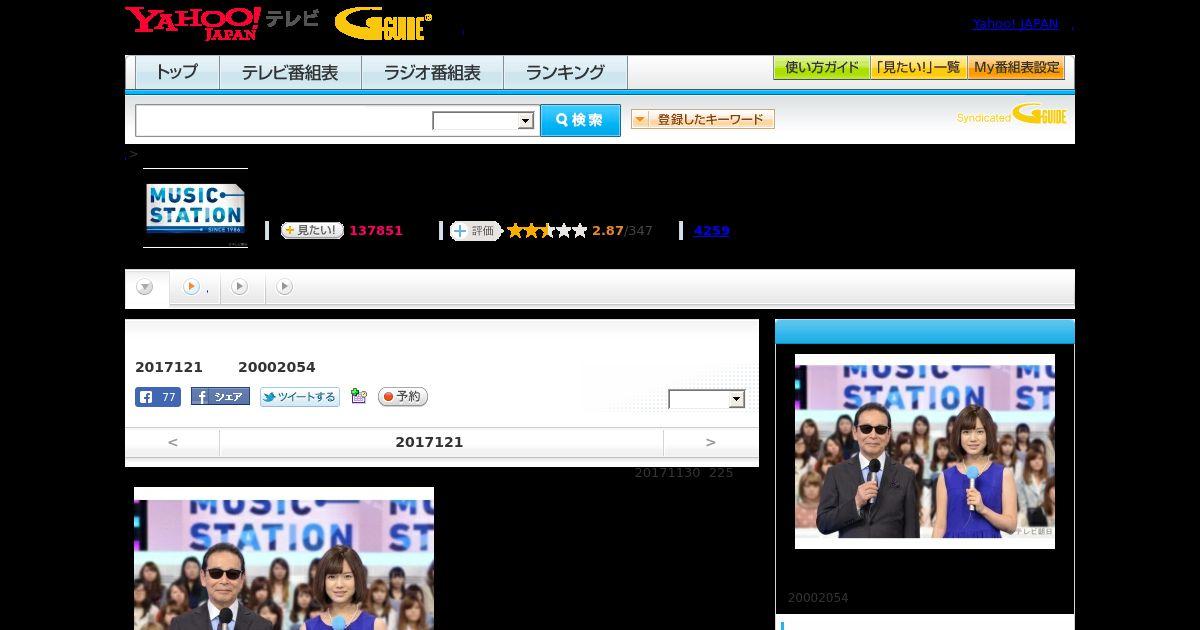The height and width of the screenshot is (630, 1200).
Task: Click the star rating display
Action: [x=547, y=231]
